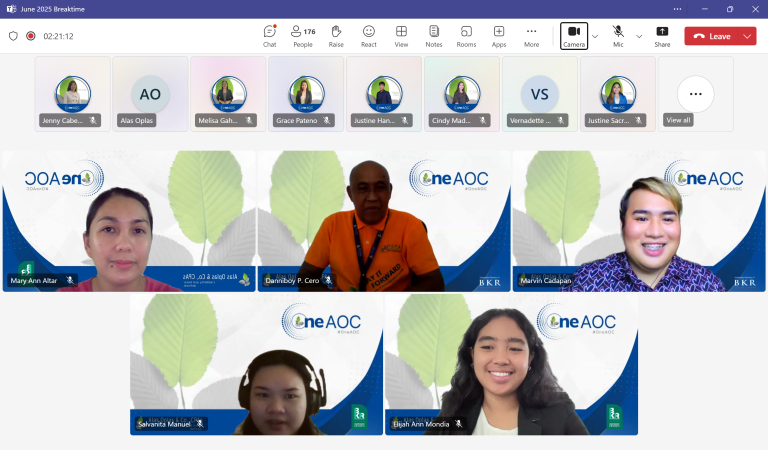
Task: Toggle the Camera on or off
Action: click(574, 36)
